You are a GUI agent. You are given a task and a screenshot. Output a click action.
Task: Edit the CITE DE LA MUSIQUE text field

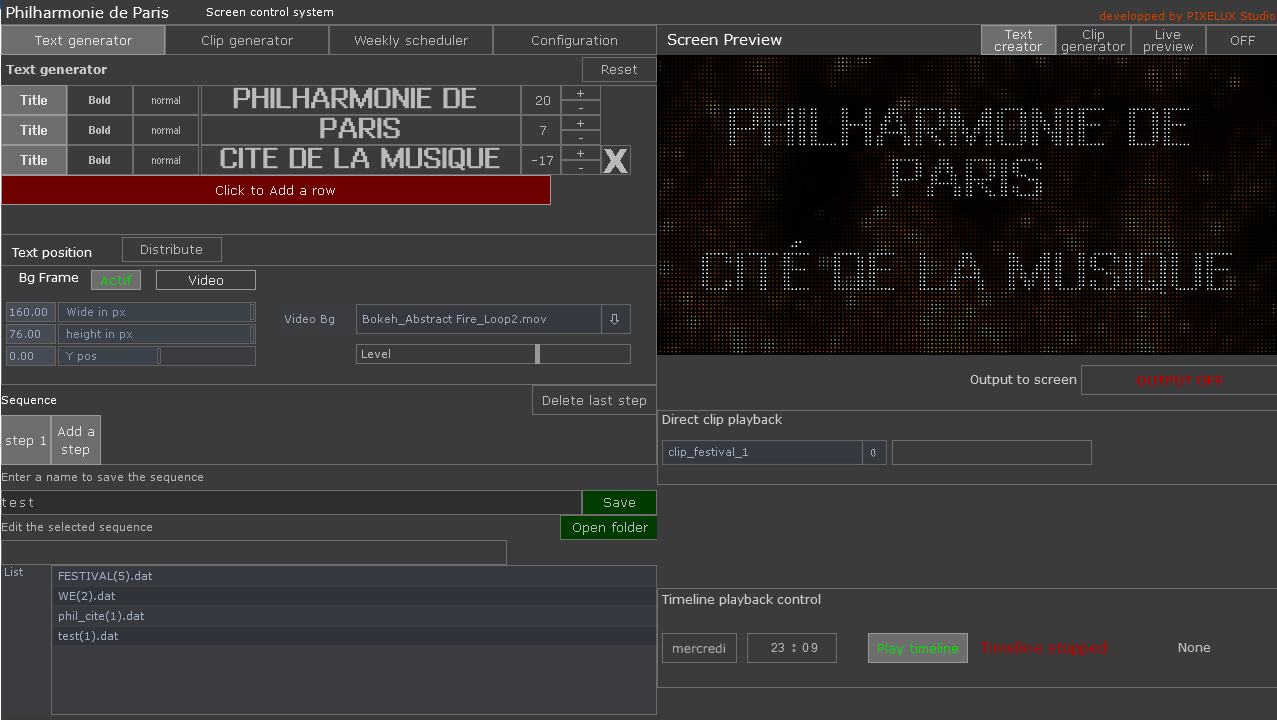tap(360, 160)
